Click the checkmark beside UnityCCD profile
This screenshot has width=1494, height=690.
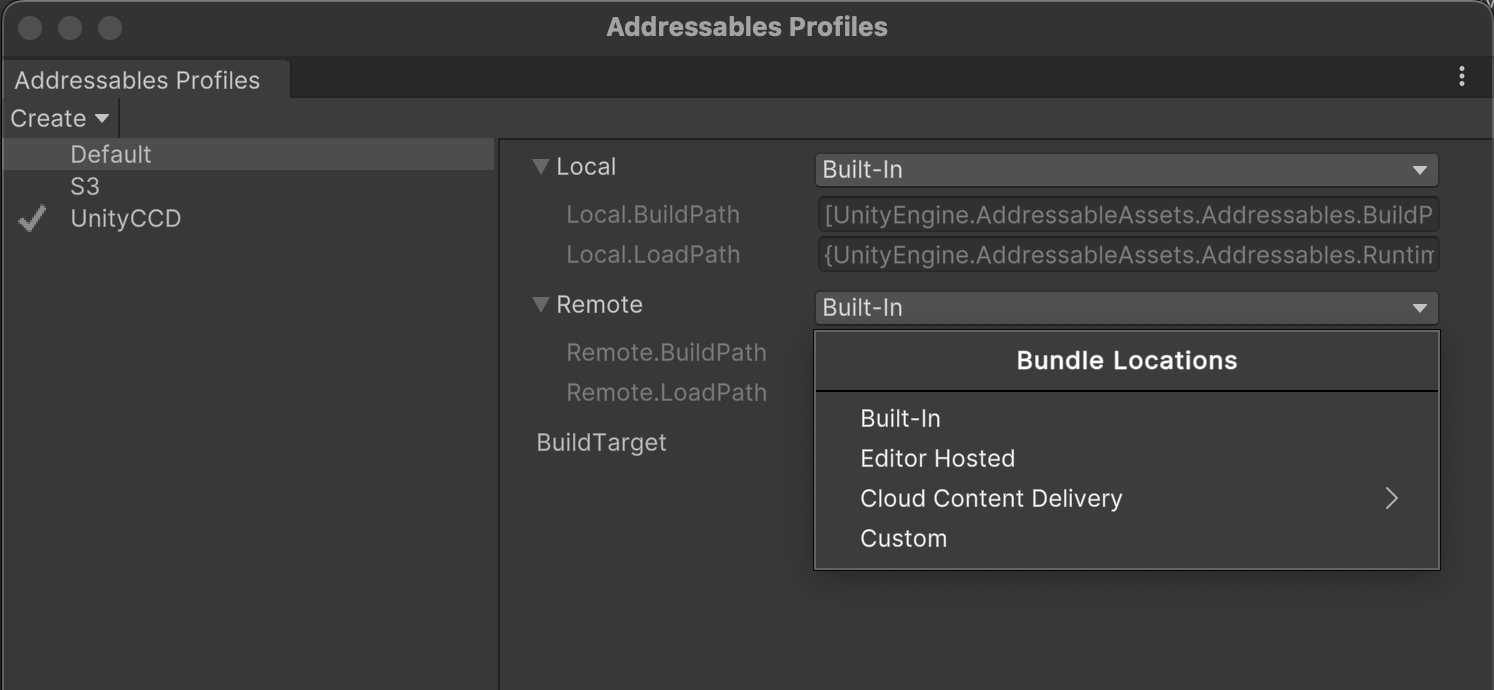(31, 219)
